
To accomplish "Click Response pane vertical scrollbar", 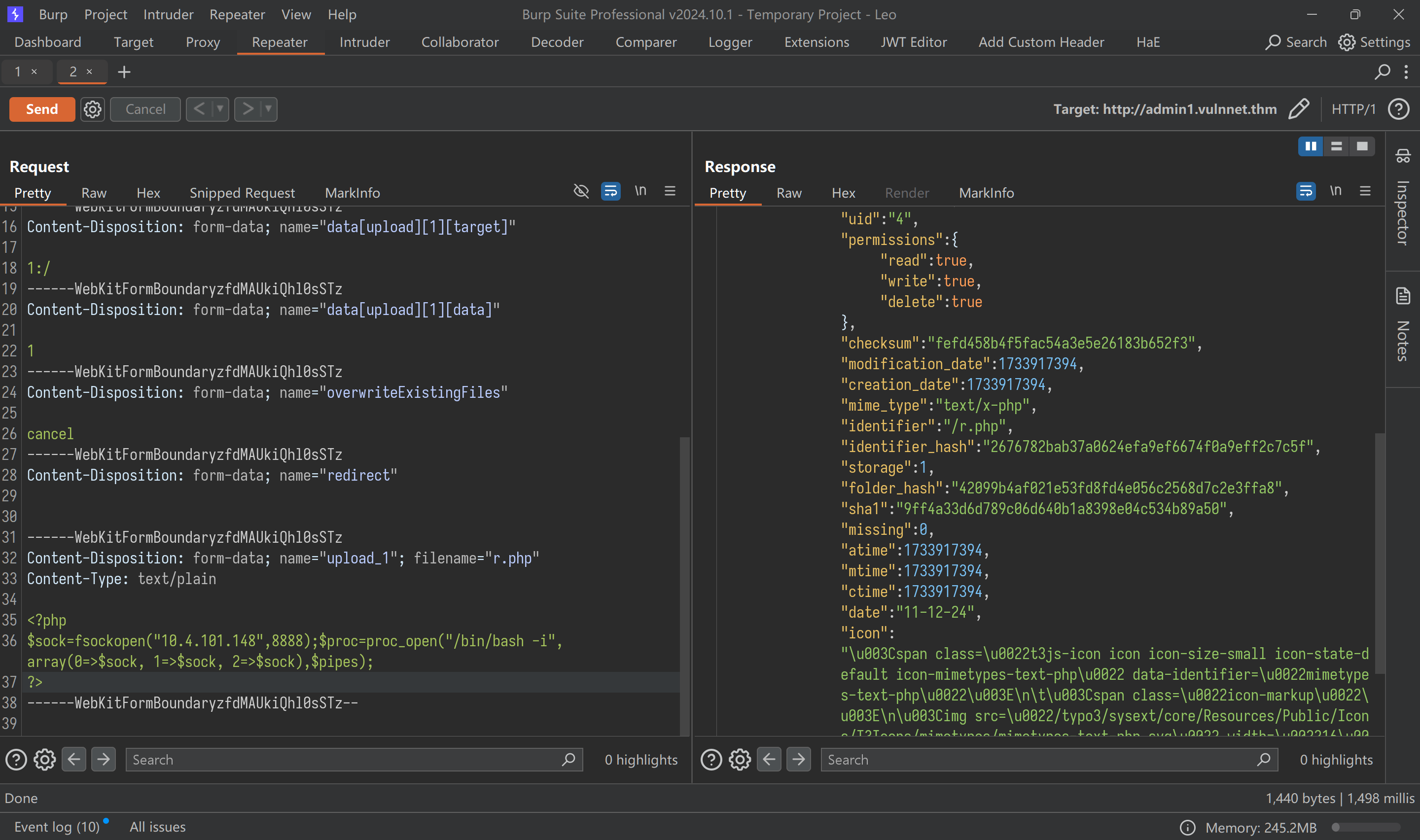I will point(1380,554).
